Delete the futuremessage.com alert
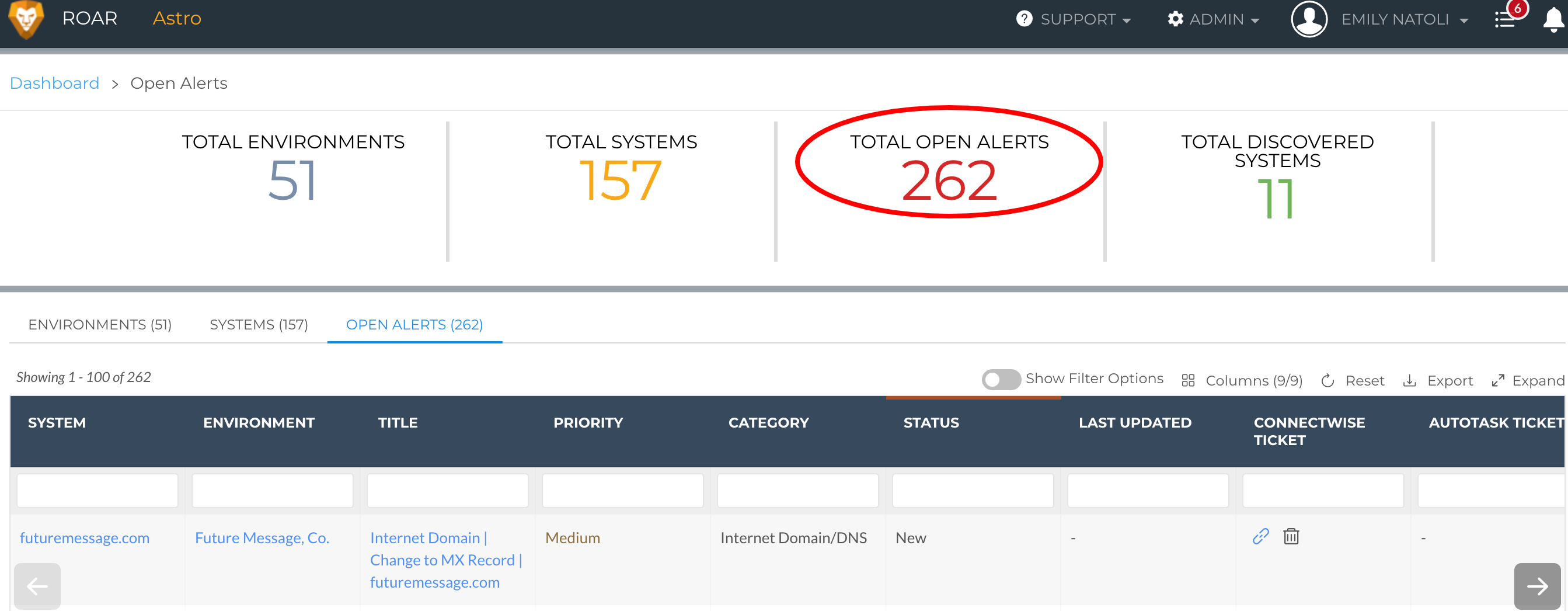Image resolution: width=1568 pixels, height=611 pixels. coord(1292,537)
